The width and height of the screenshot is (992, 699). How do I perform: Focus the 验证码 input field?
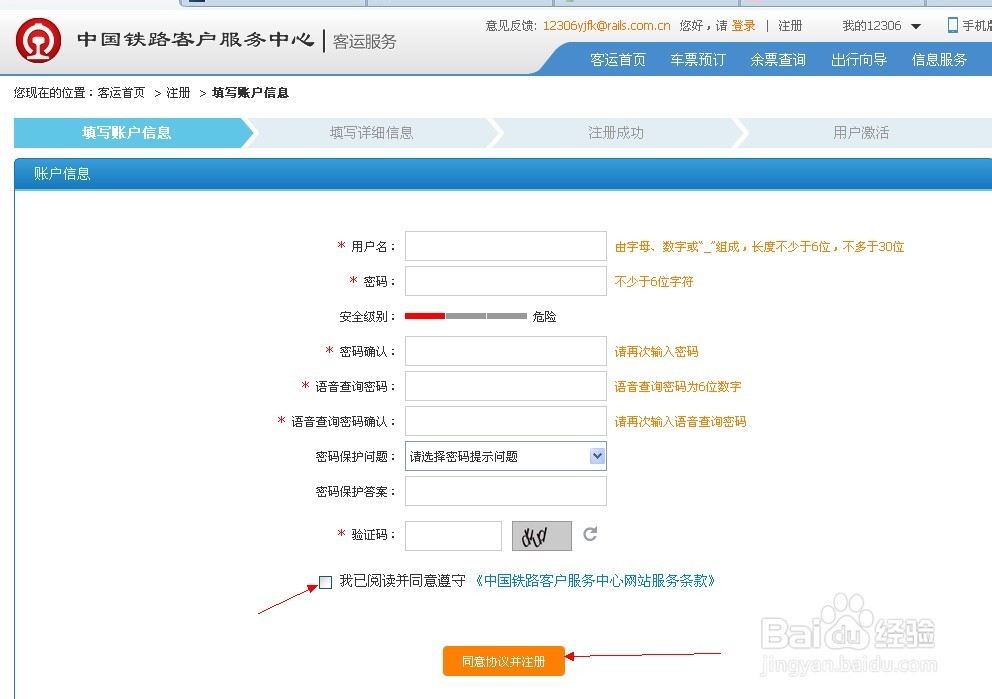pos(453,536)
